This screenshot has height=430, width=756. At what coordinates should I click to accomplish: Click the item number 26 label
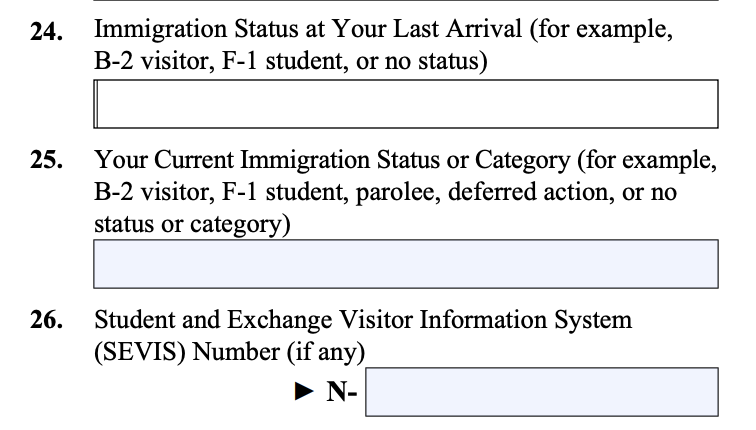coord(46,320)
